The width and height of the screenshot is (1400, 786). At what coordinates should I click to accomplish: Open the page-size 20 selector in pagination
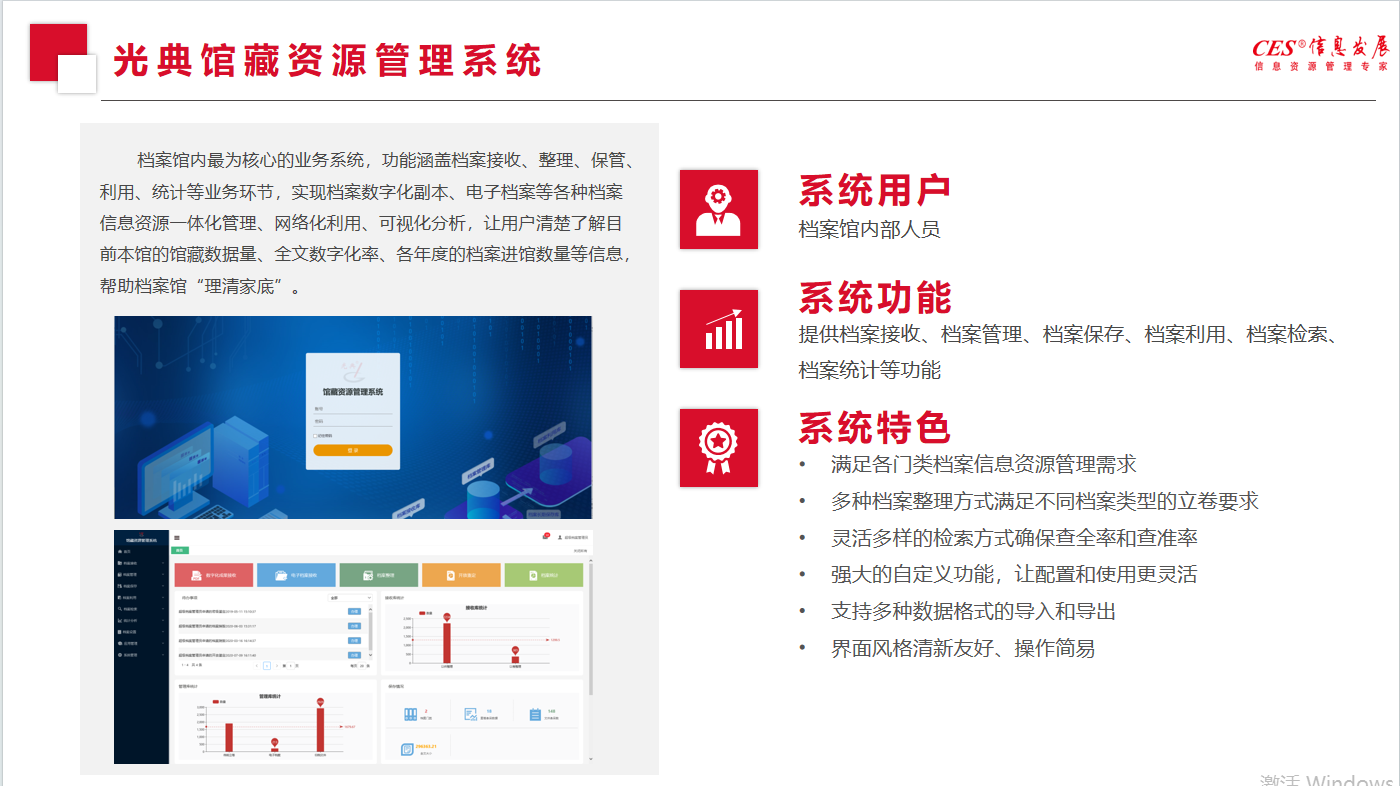click(362, 666)
